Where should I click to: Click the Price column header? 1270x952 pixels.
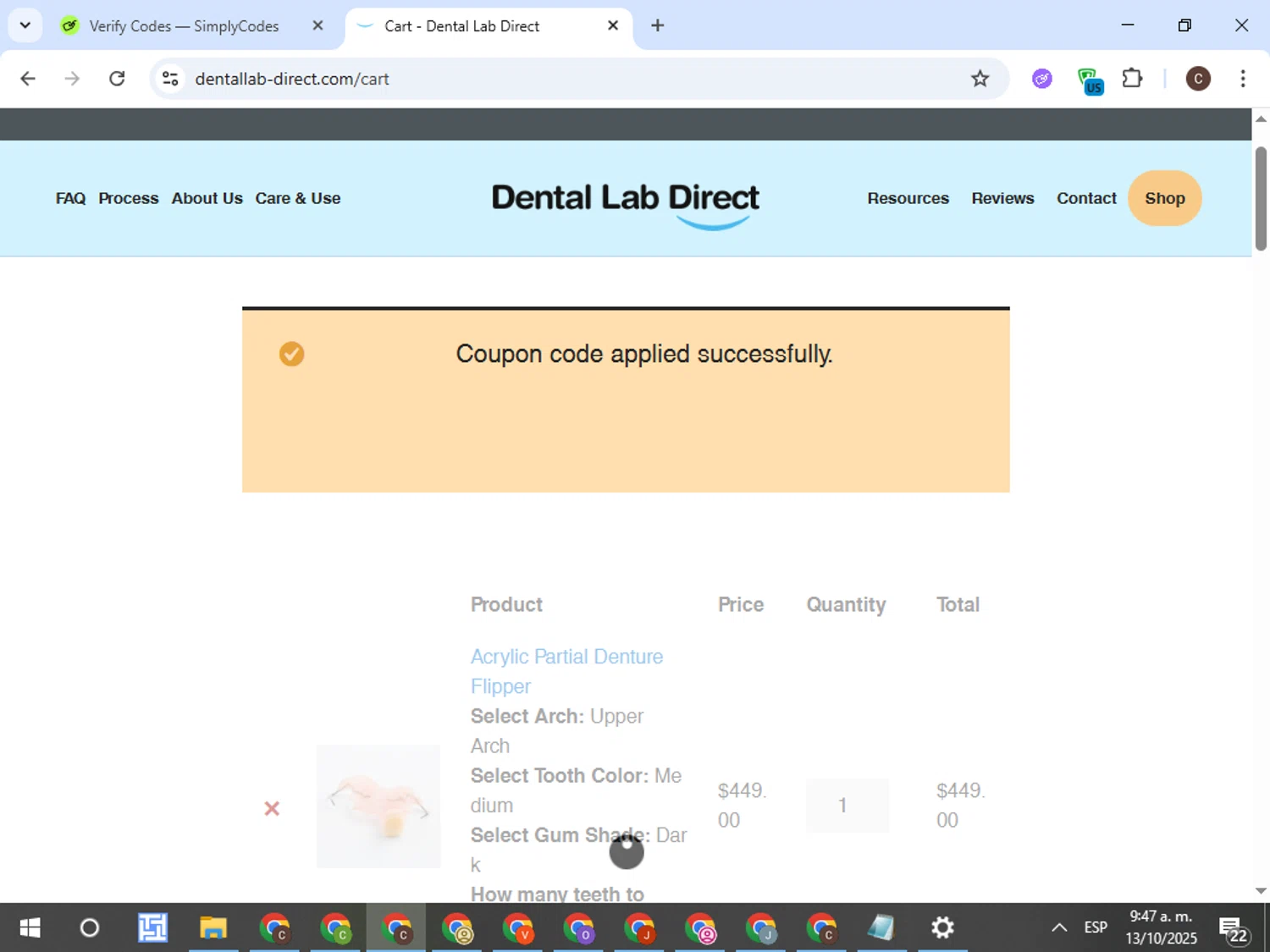(741, 604)
